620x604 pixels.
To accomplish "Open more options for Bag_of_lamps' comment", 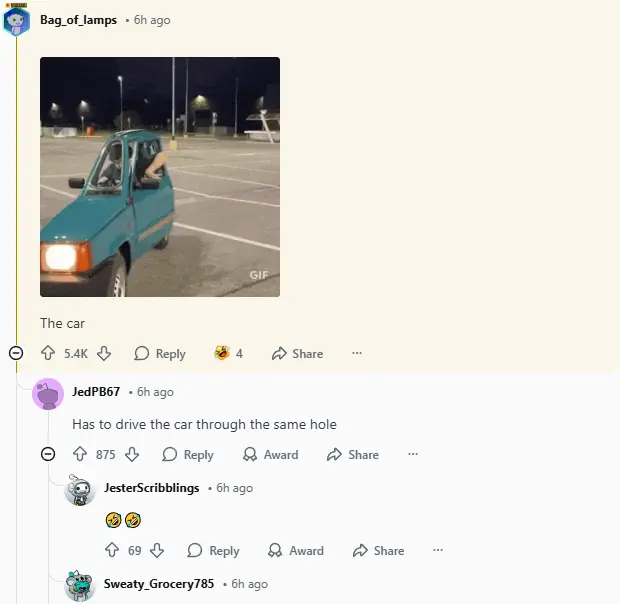I will click(357, 353).
